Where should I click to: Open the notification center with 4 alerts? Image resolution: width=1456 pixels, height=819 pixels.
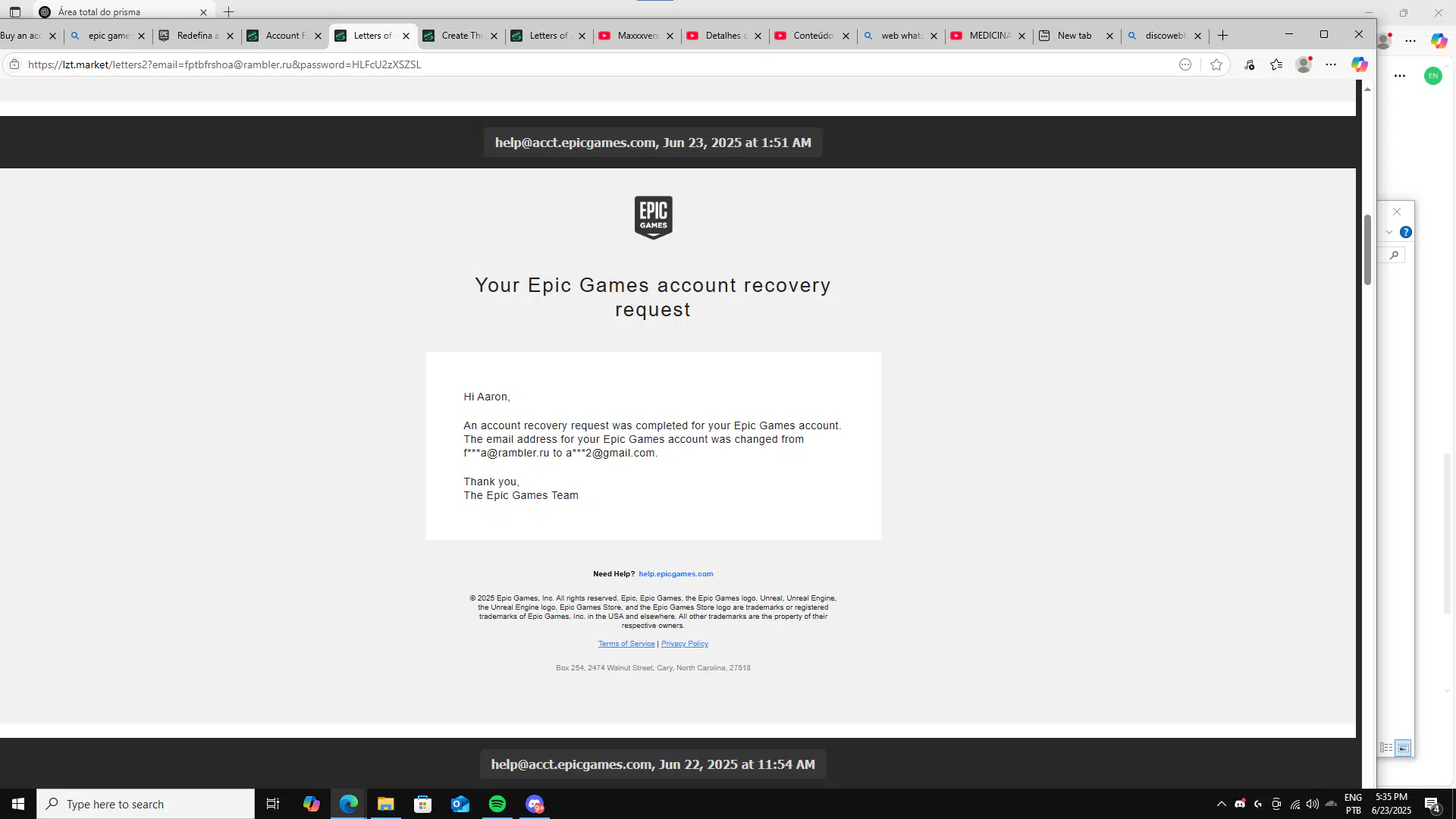(x=1432, y=805)
